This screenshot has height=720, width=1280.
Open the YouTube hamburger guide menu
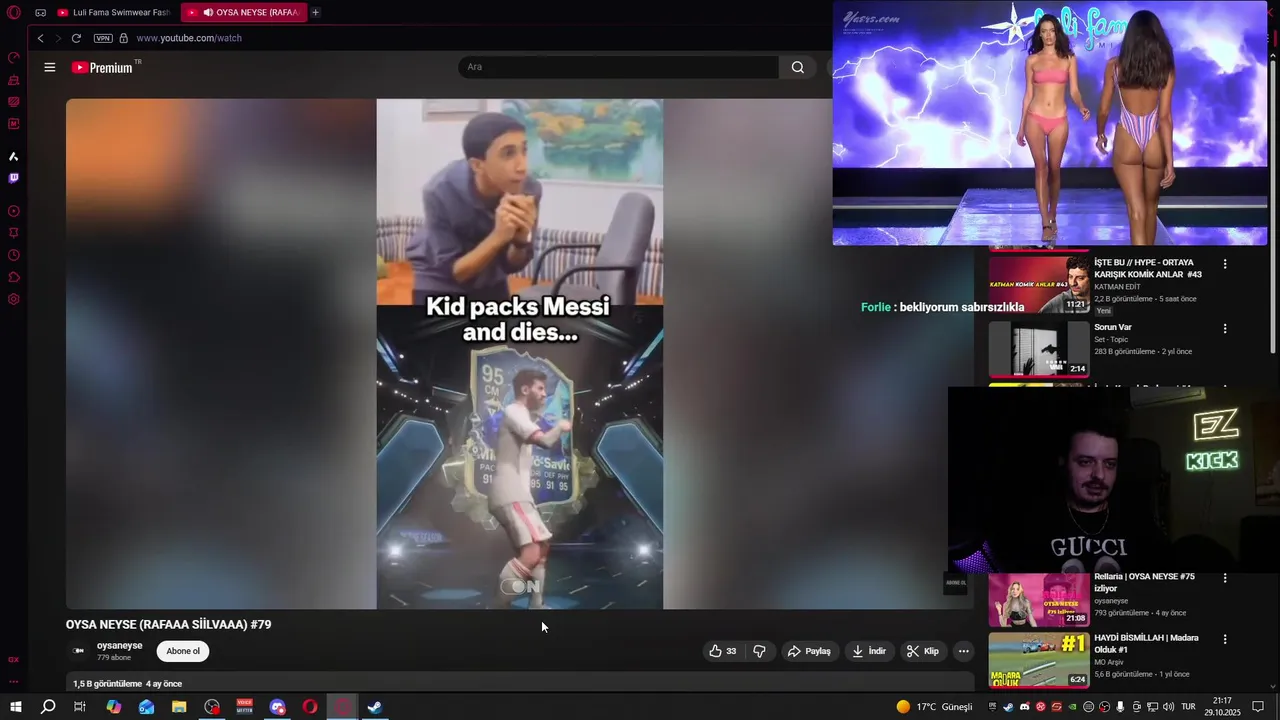click(x=50, y=67)
